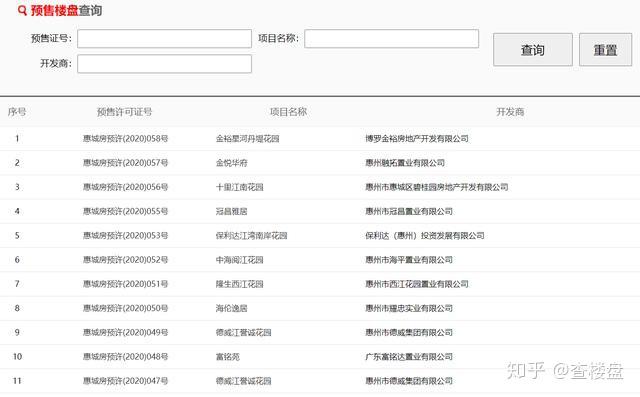Select permit 惠城房预许(2020)057号
Viewport: 640px width, 397px height.
[x=126, y=163]
